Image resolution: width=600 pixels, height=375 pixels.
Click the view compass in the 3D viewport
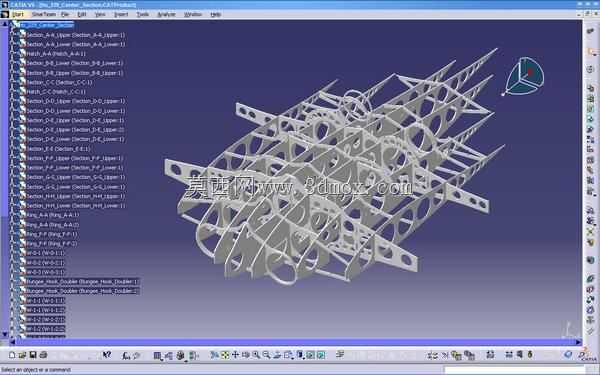[524, 76]
